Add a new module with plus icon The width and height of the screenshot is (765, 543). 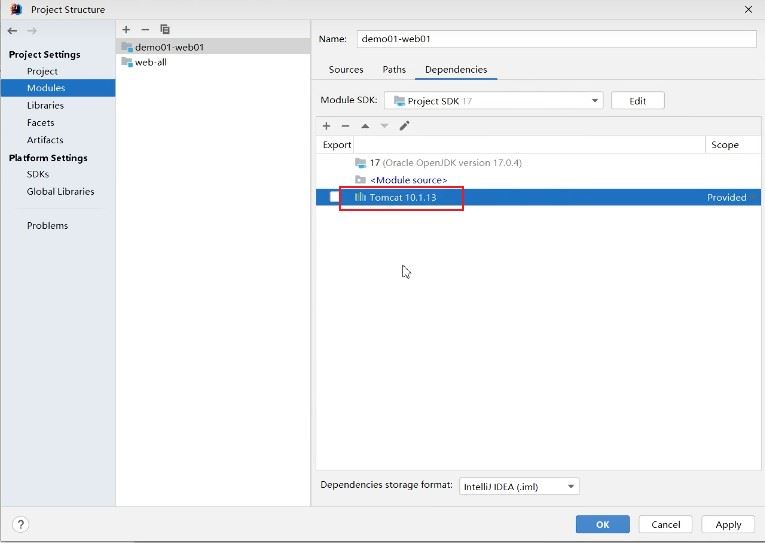(x=126, y=30)
